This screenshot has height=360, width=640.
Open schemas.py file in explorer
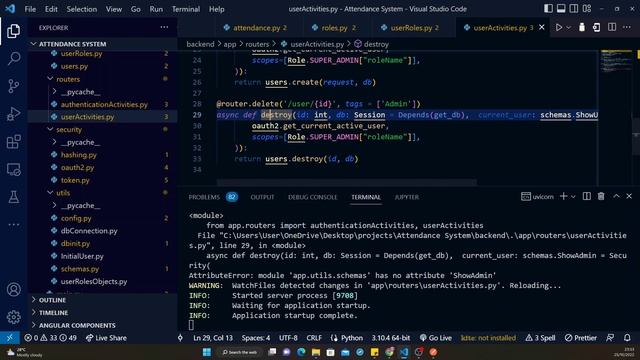(80, 269)
